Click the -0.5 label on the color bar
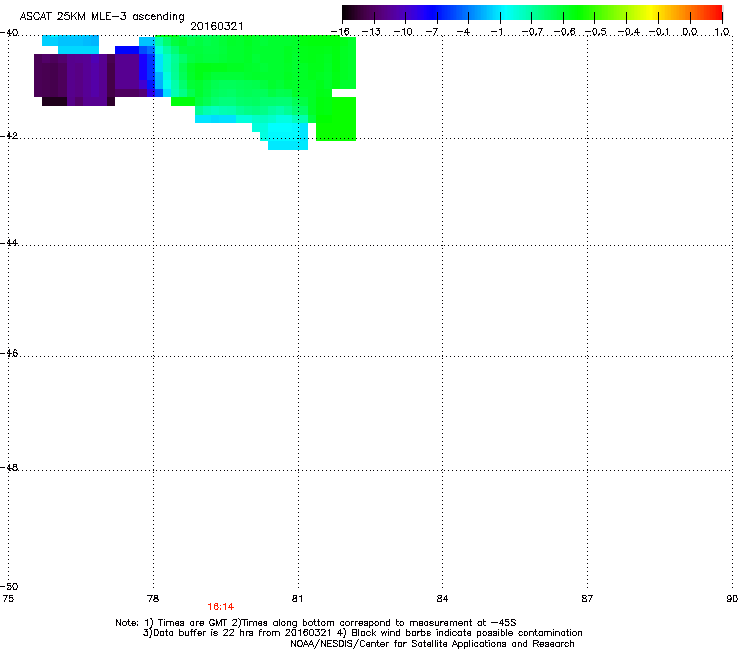 (596, 32)
